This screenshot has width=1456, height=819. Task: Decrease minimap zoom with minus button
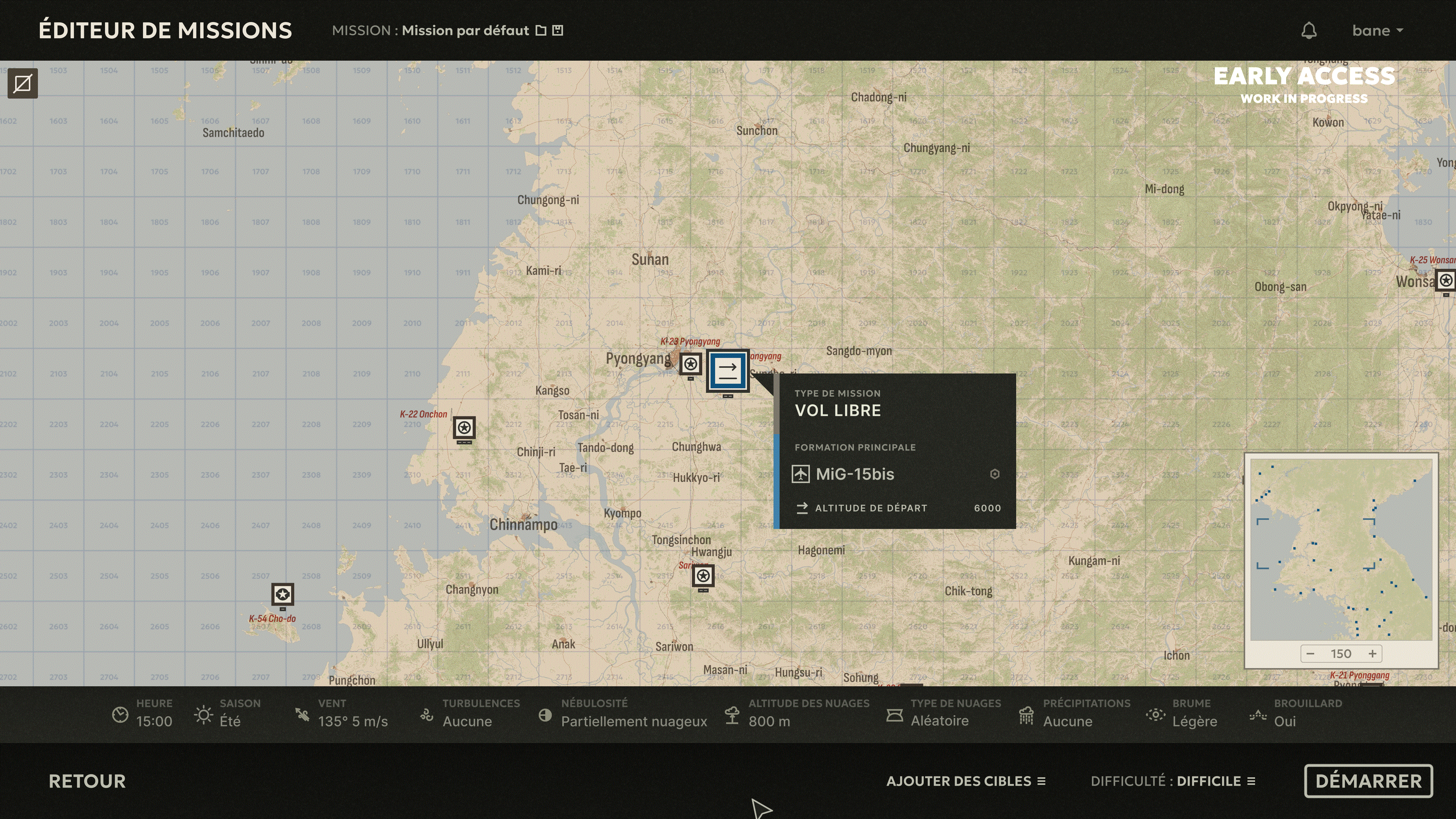1311,654
